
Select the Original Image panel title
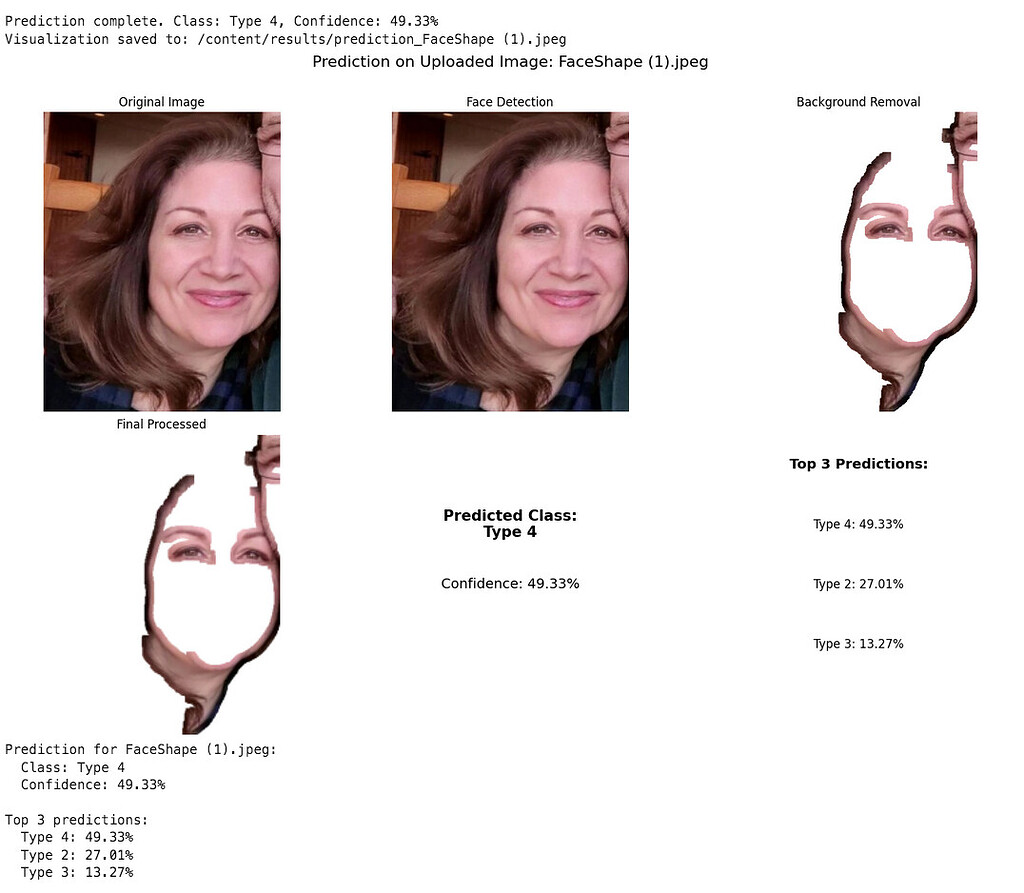(x=161, y=101)
